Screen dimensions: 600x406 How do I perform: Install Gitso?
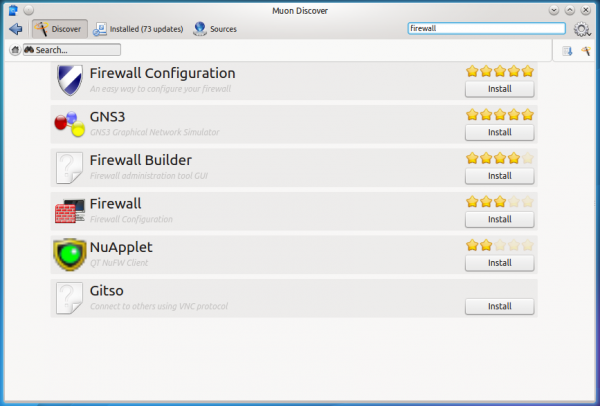pos(499,306)
